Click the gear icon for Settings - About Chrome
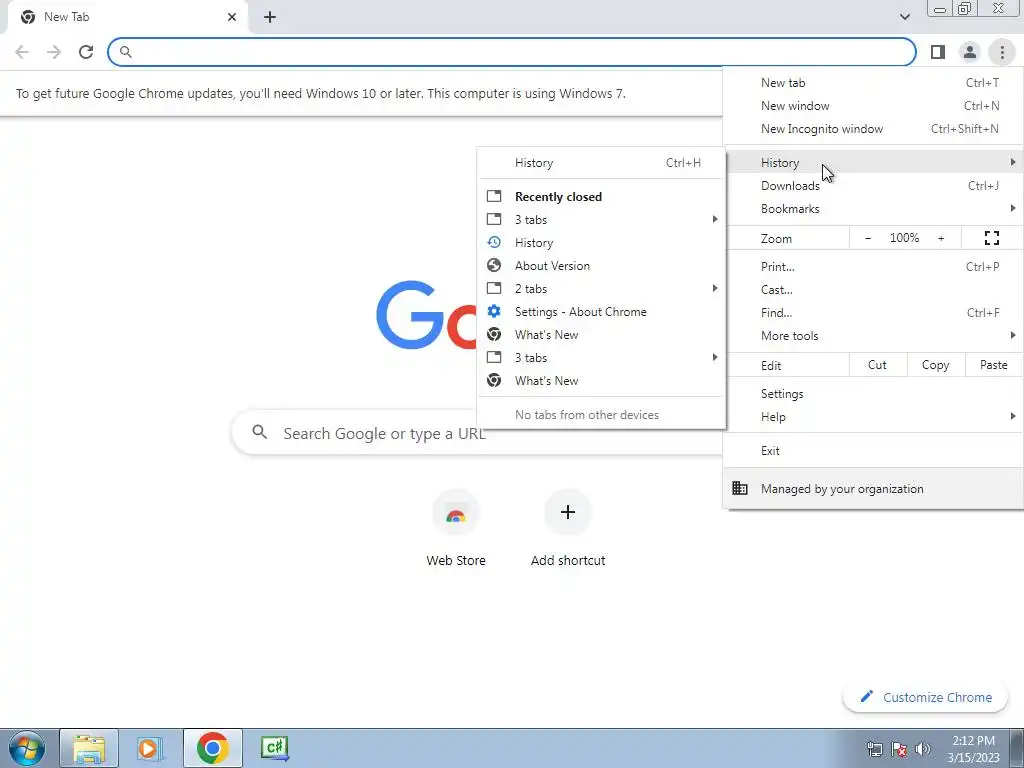 [494, 312]
